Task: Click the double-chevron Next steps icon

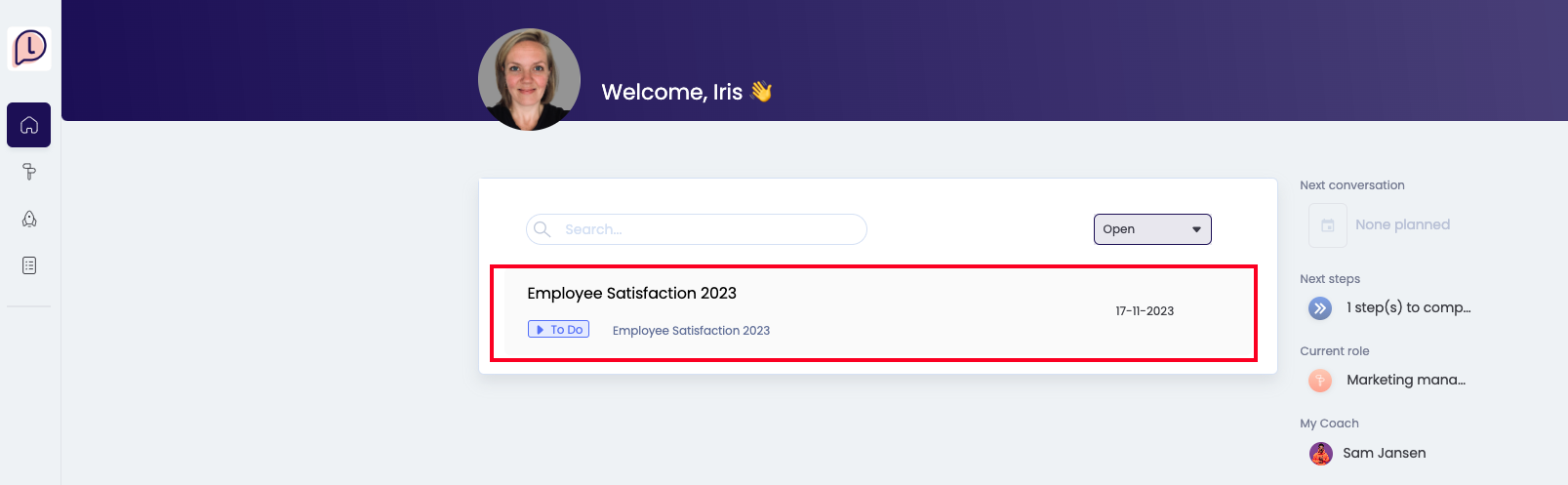Action: point(1319,308)
